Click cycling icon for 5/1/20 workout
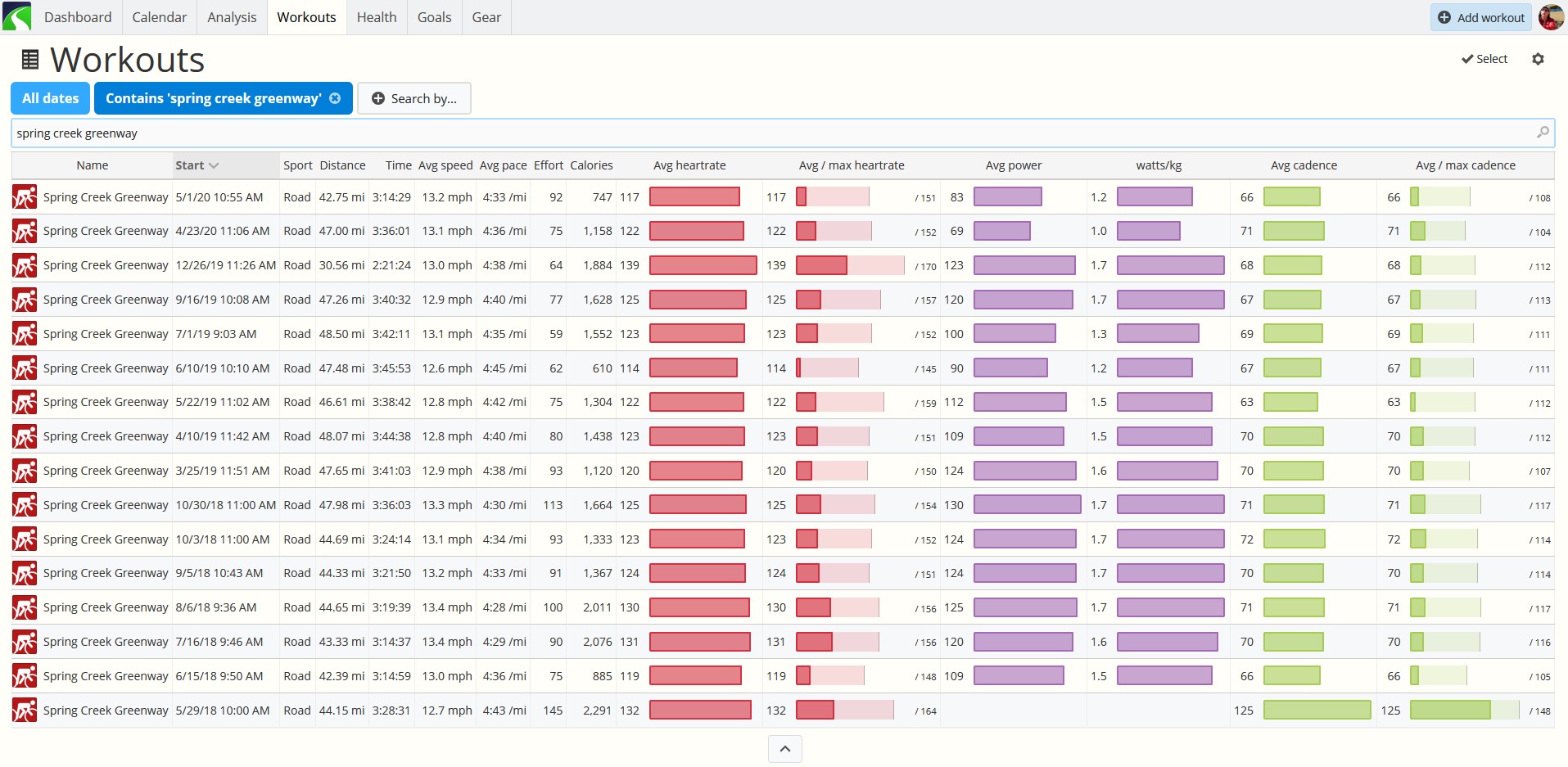The height and width of the screenshot is (767, 1568). [x=25, y=197]
